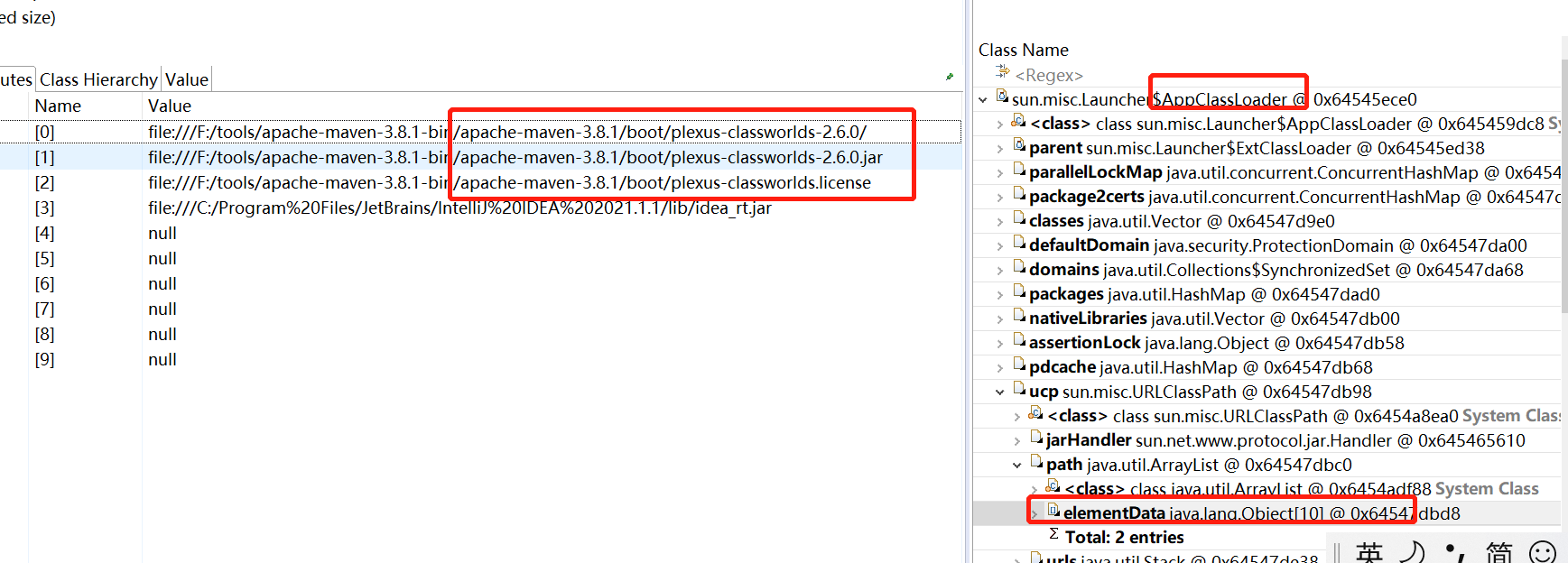Image resolution: width=1568 pixels, height=563 pixels.
Task: Click the file icon before pdcache
Action: point(1019,365)
